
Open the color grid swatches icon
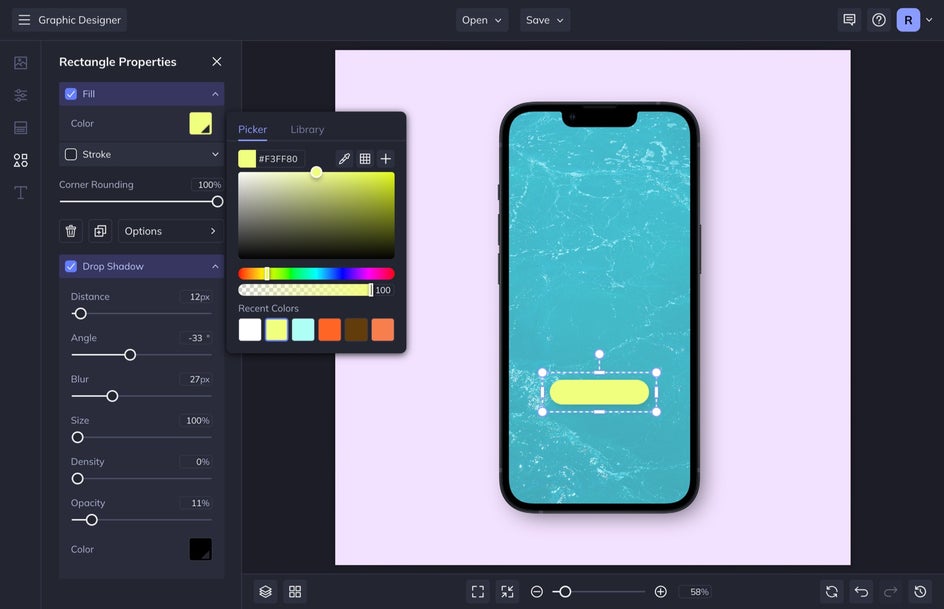365,159
